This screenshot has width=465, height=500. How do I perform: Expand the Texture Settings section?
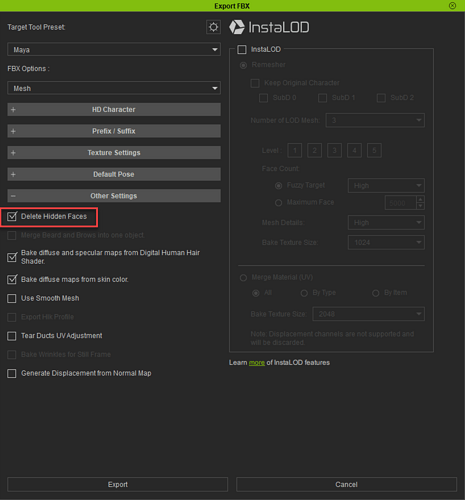(x=114, y=153)
